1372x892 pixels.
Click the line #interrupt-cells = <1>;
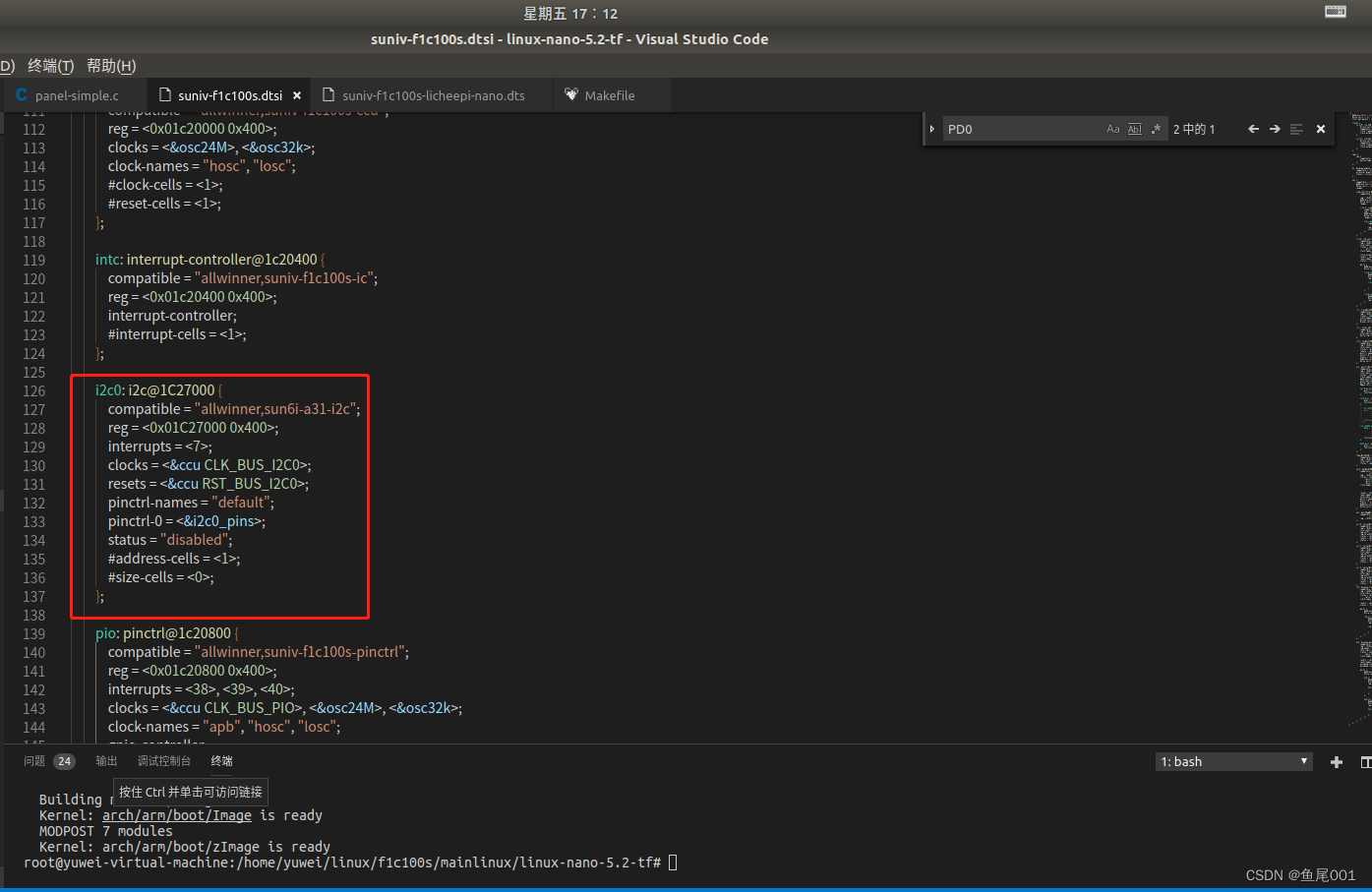click(177, 334)
